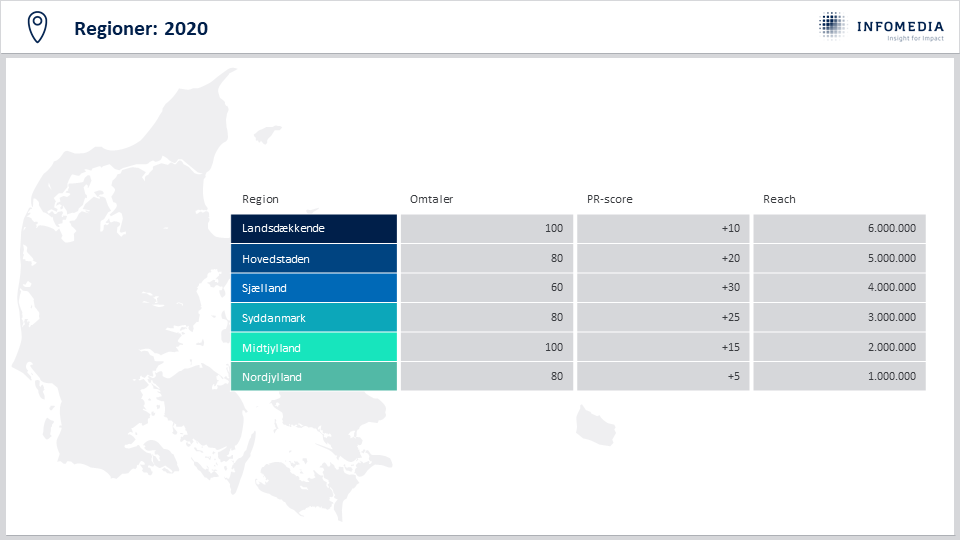This screenshot has height=540, width=960.
Task: Click the Omtaler column header
Action: tap(432, 199)
